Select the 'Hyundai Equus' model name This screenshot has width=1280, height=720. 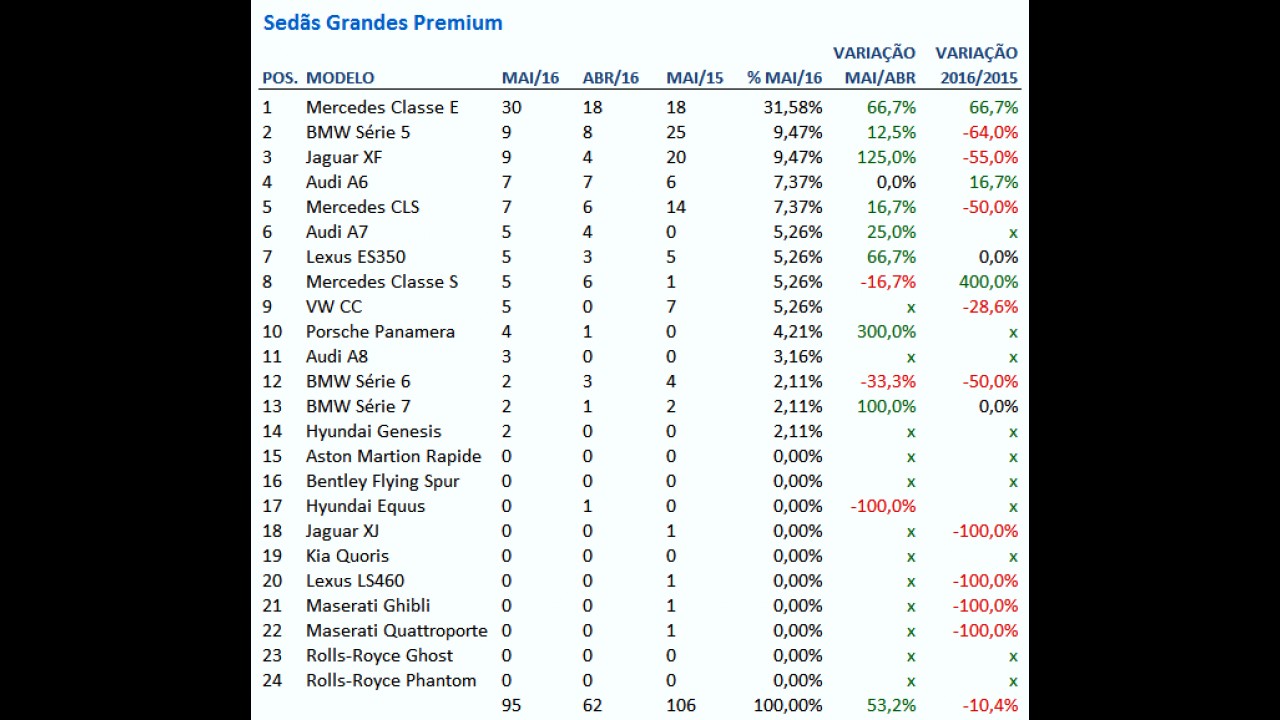click(x=366, y=507)
